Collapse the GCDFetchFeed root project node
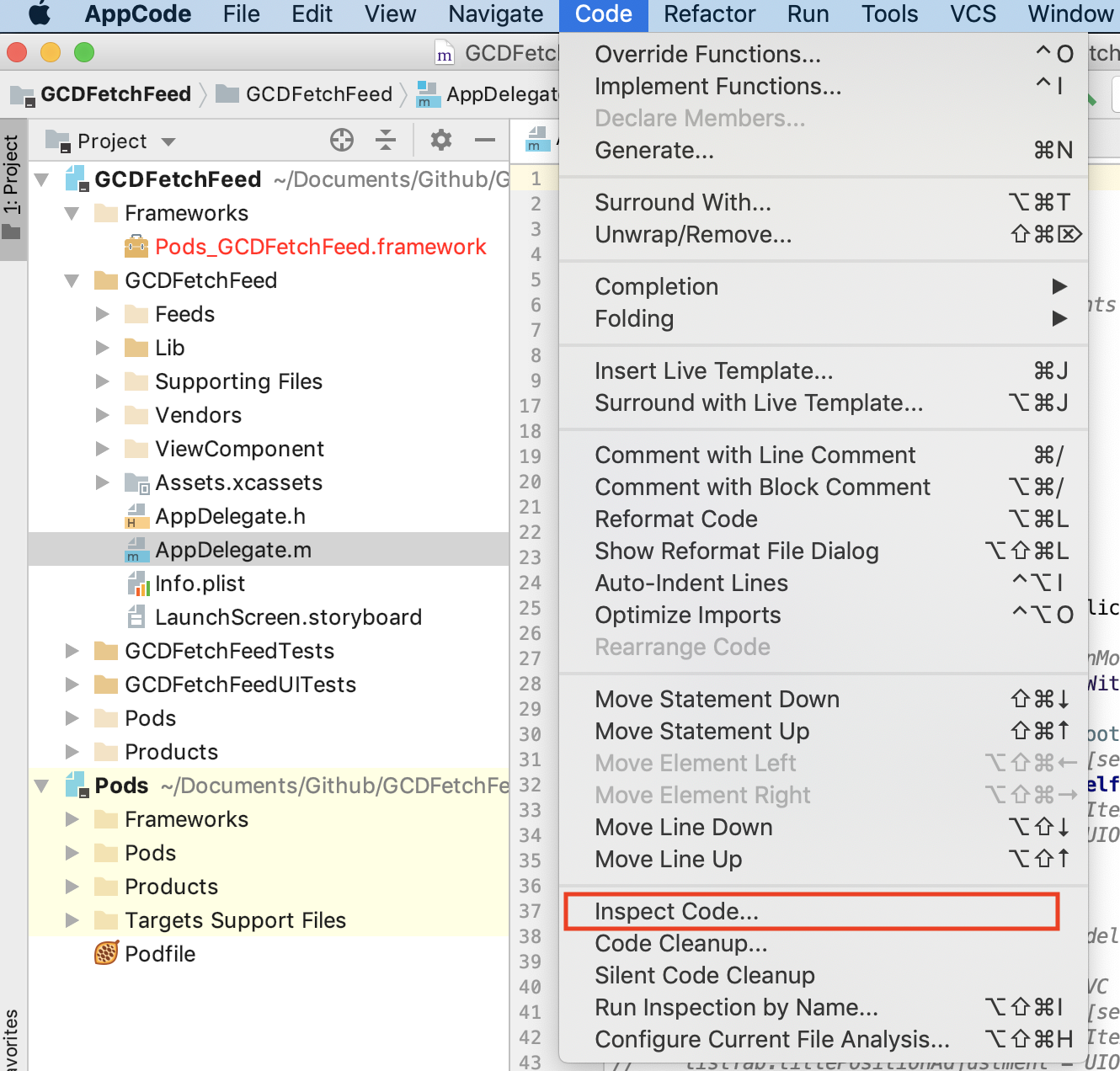This screenshot has width=1120, height=1071. point(41,179)
